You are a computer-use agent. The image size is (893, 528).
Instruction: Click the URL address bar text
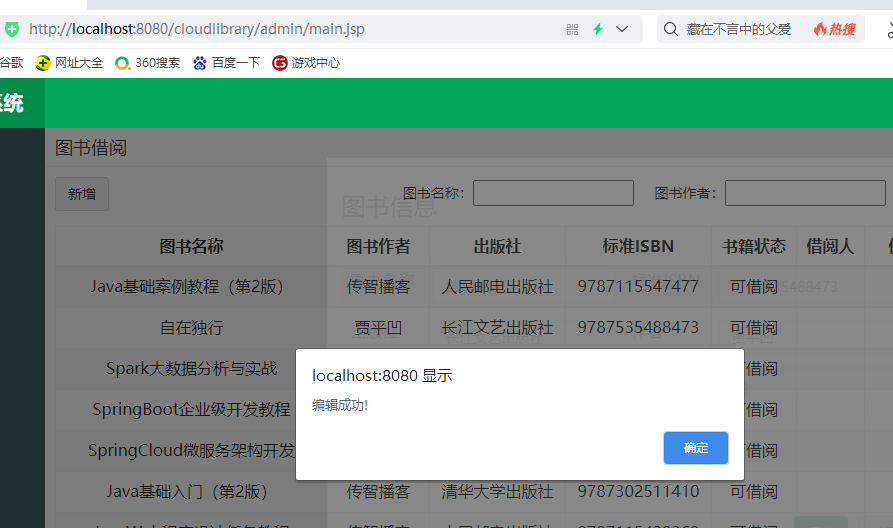pyautogui.click(x=196, y=29)
